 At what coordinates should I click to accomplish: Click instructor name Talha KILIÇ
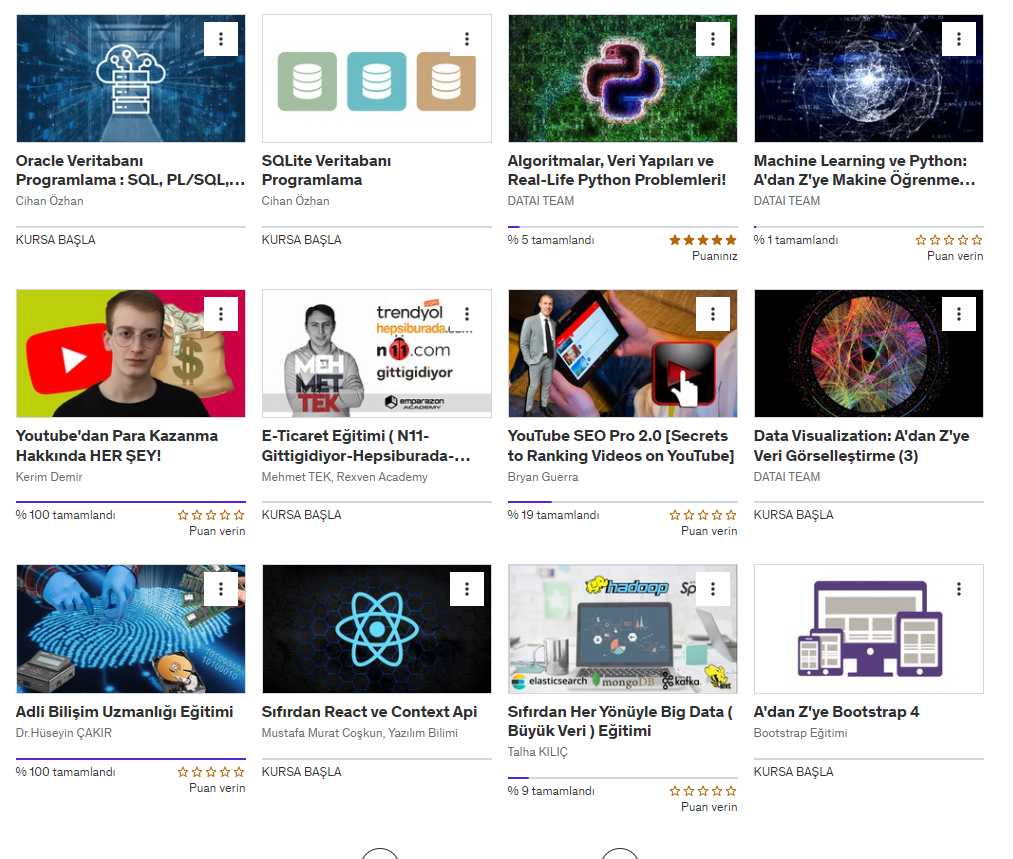point(538,752)
